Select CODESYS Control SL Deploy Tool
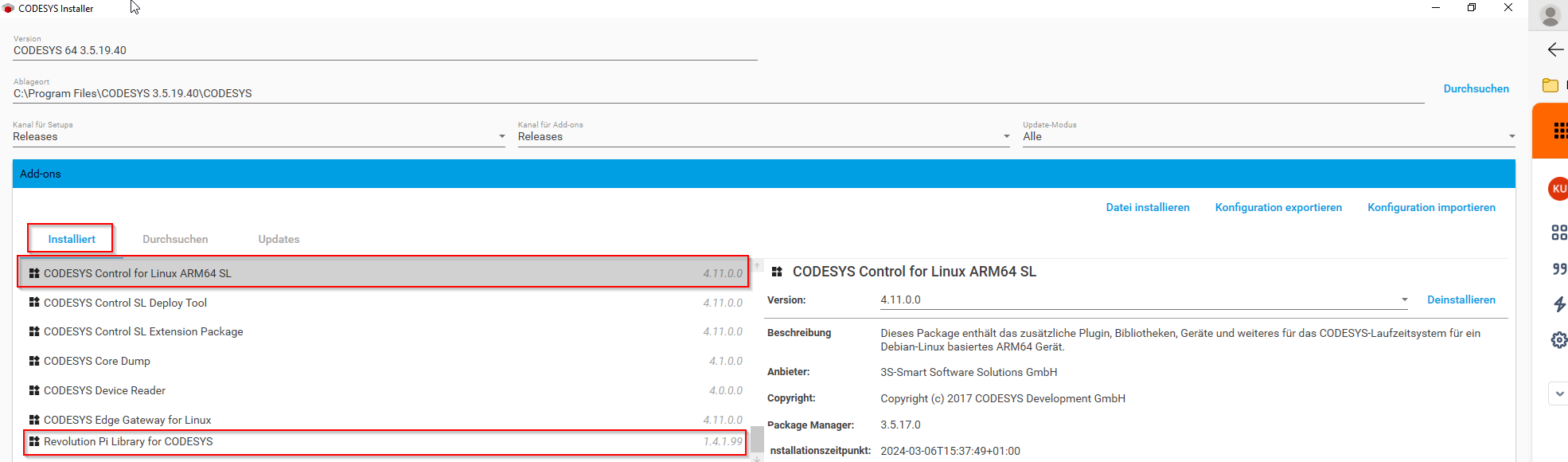This screenshot has height=462, width=1568. tap(384, 303)
